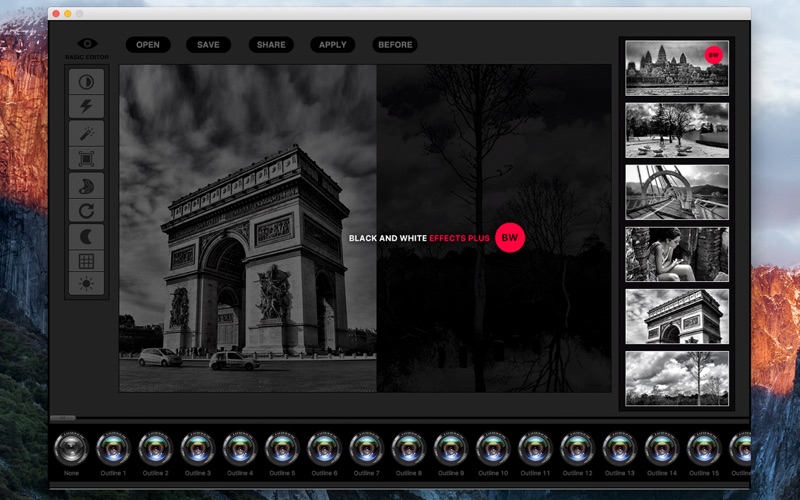The width and height of the screenshot is (800, 500).
Task: Select the Angkor Wat temple thumbnail
Action: coord(677,68)
